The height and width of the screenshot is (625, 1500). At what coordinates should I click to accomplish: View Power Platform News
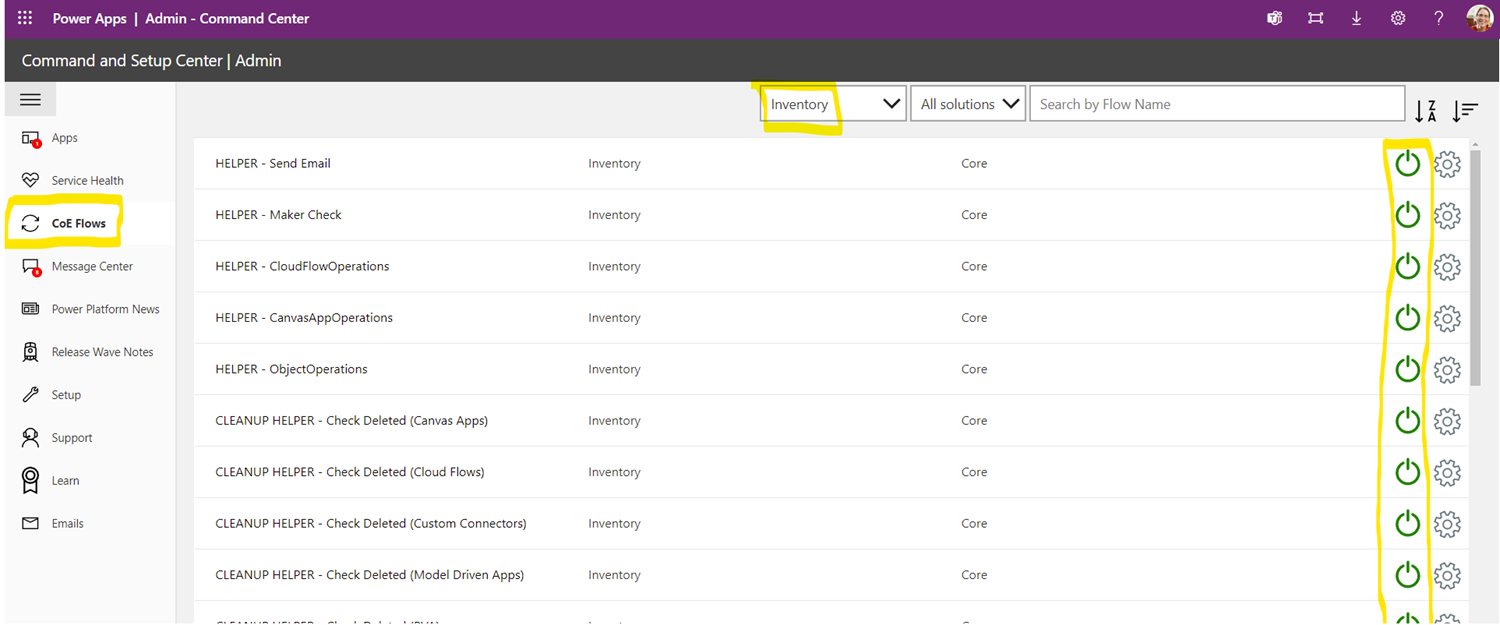click(x=105, y=308)
